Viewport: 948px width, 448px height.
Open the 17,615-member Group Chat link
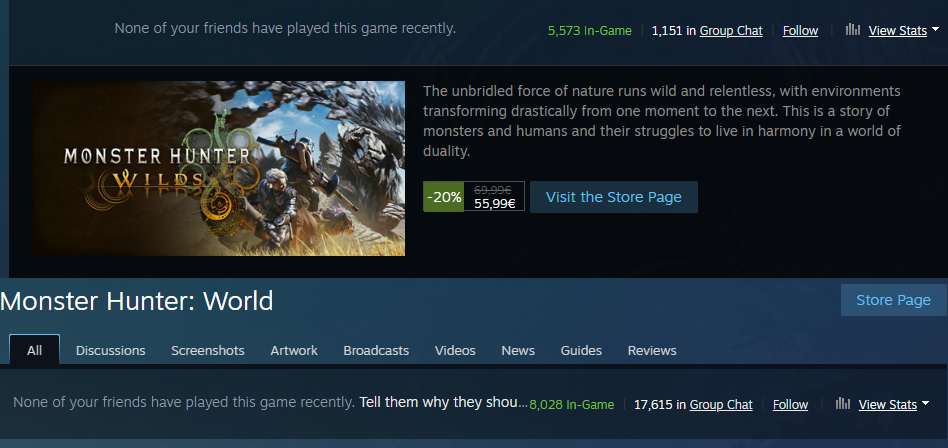click(721, 404)
